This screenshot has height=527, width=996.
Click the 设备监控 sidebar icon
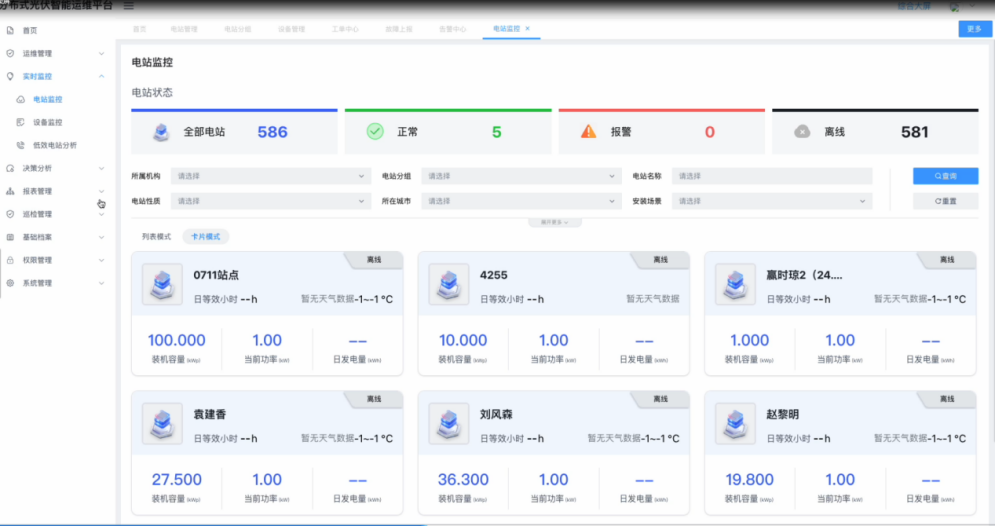(x=21, y=122)
